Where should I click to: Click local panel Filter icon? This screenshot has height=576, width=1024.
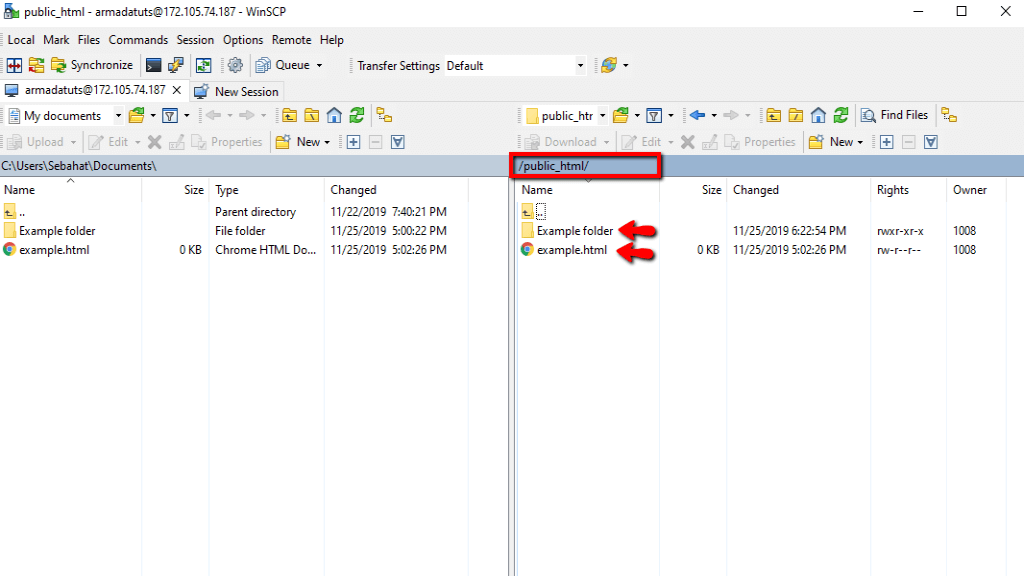pos(170,116)
